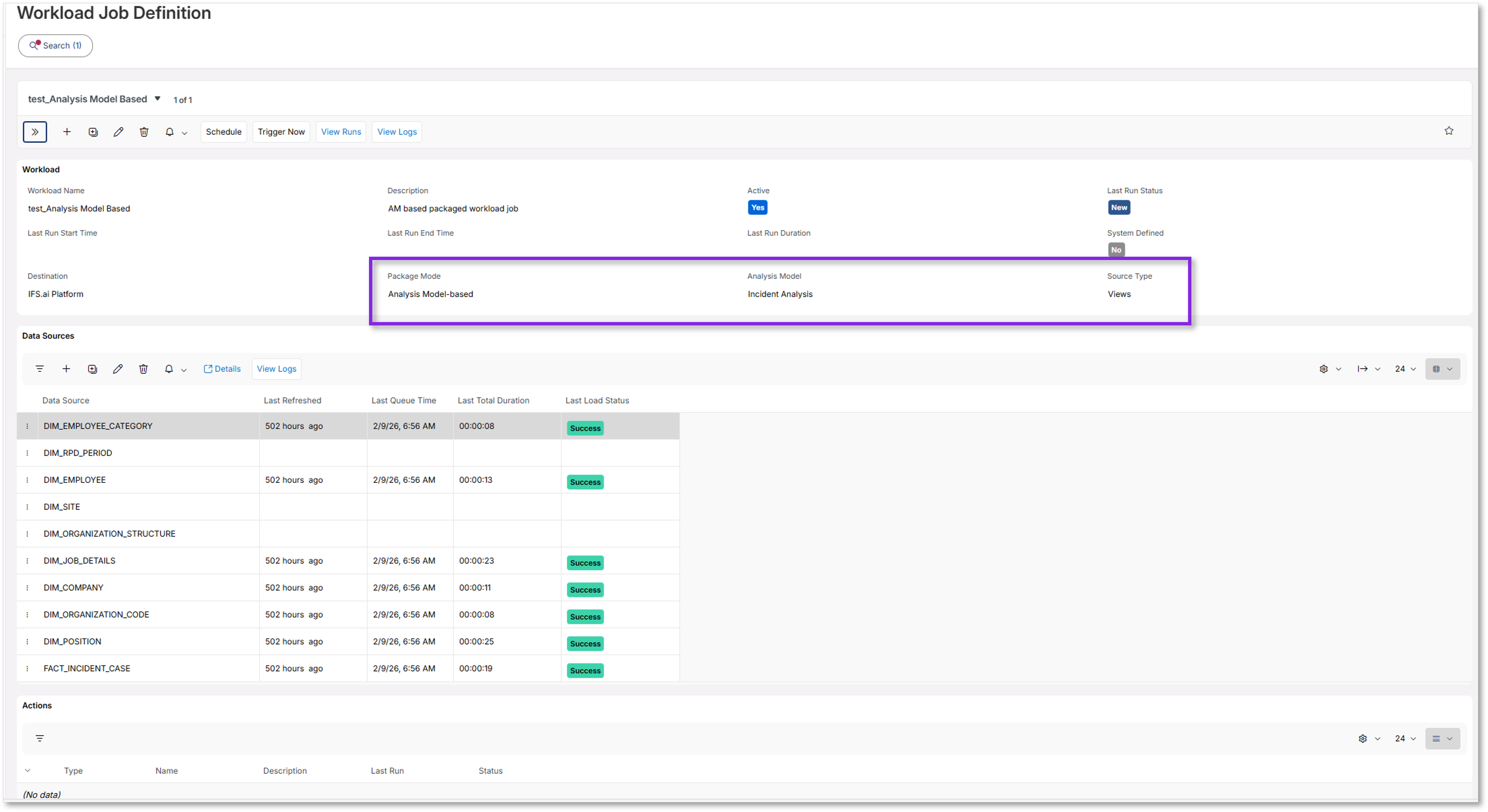Change the Actions page size of 24
Screen dimensions: 1488x812
point(1405,738)
